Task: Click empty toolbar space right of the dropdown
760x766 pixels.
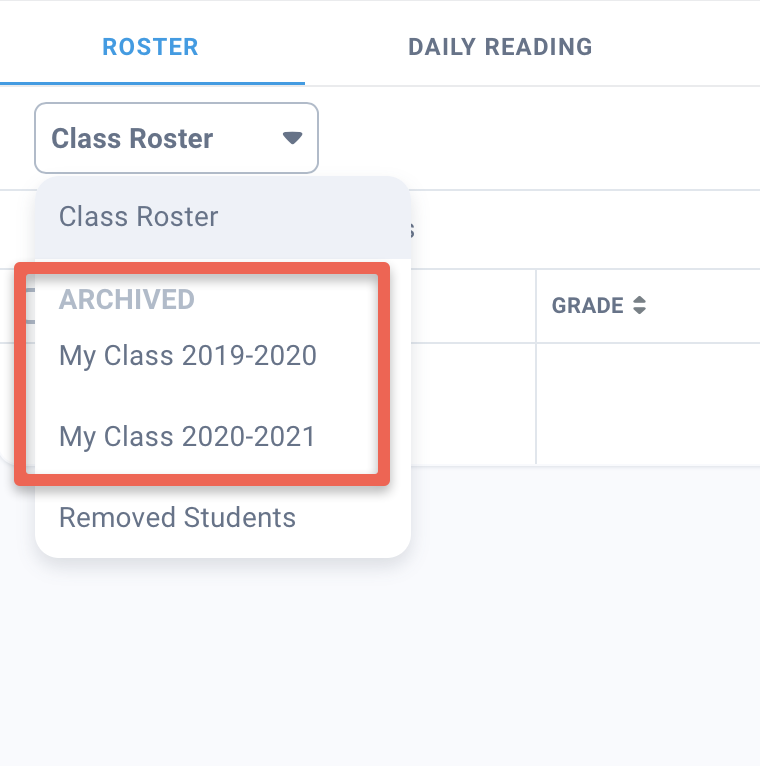Action: pos(540,138)
